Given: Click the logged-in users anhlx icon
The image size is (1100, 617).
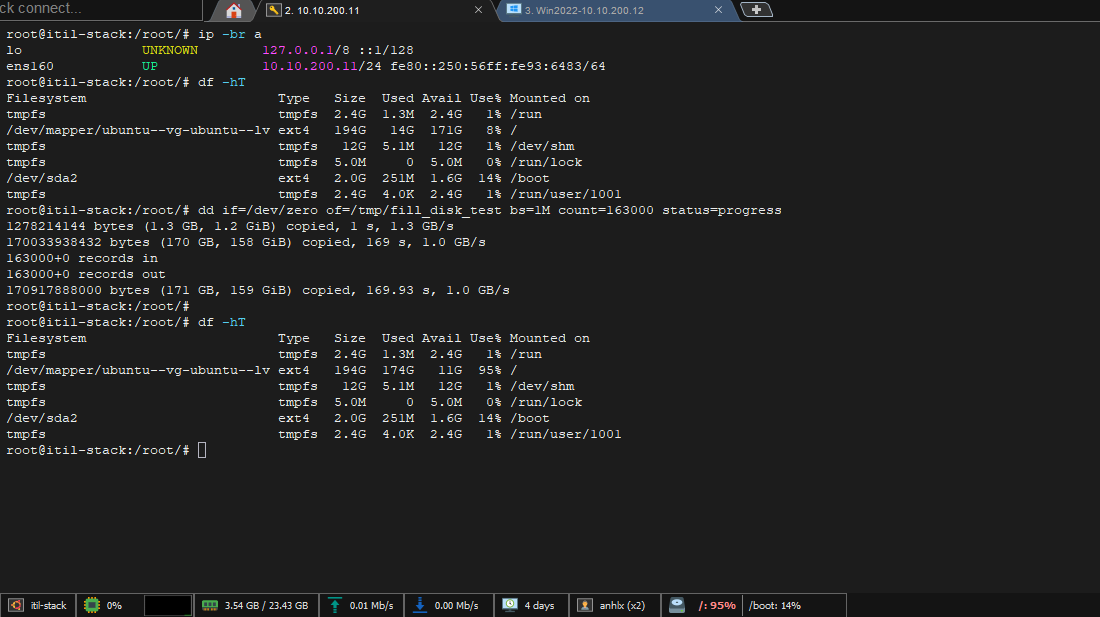Looking at the screenshot, I should [x=585, y=605].
